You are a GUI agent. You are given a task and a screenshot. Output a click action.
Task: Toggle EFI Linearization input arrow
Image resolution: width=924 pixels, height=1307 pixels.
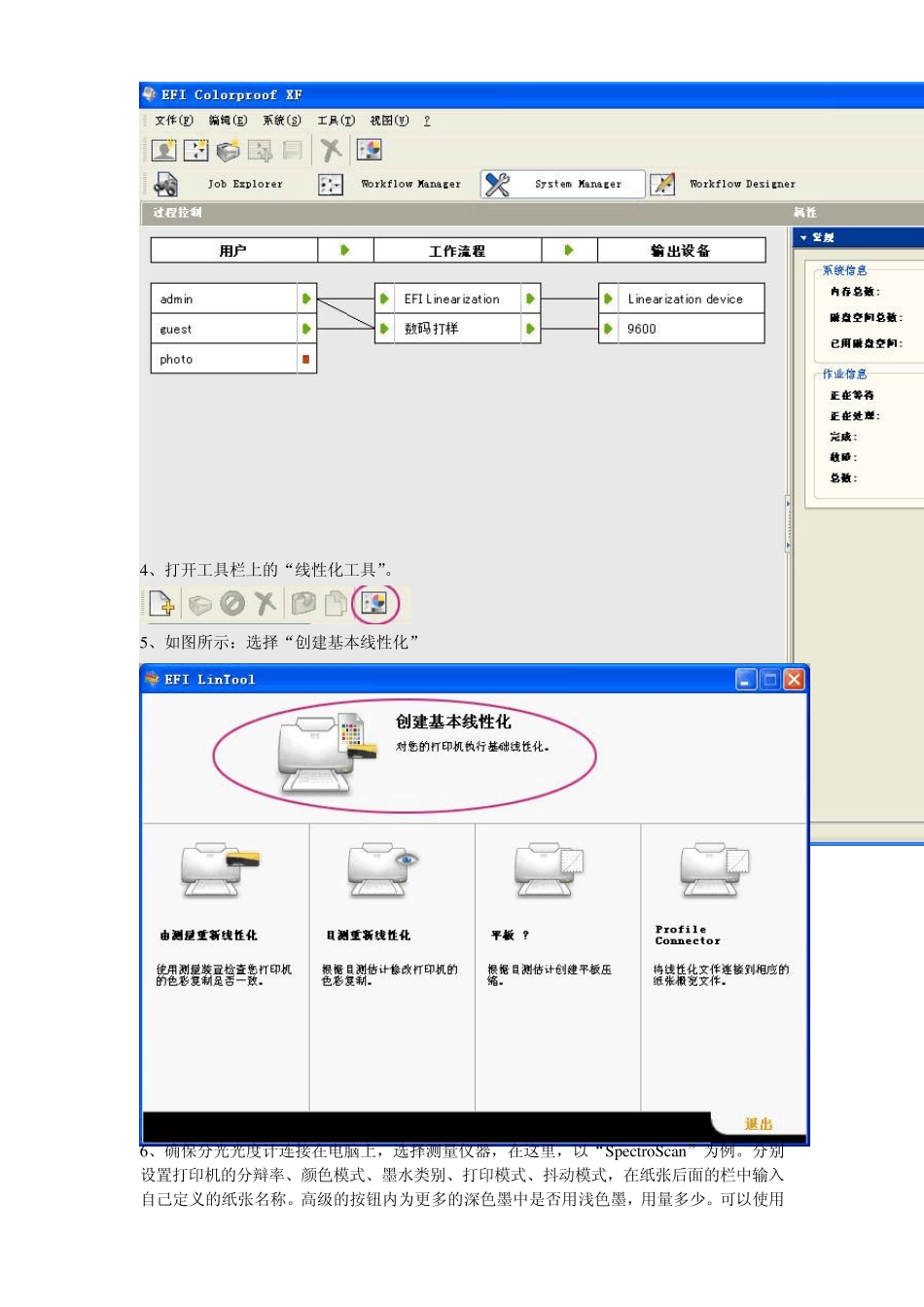click(385, 299)
